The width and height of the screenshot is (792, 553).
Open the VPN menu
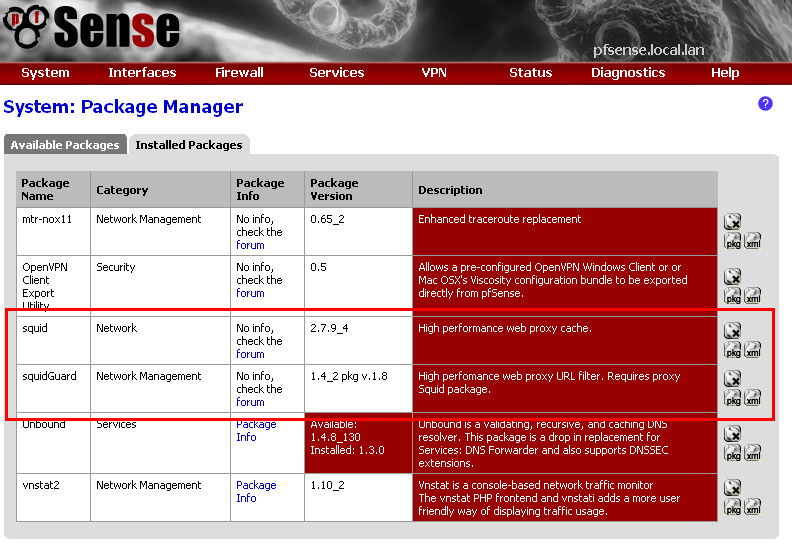click(x=434, y=73)
